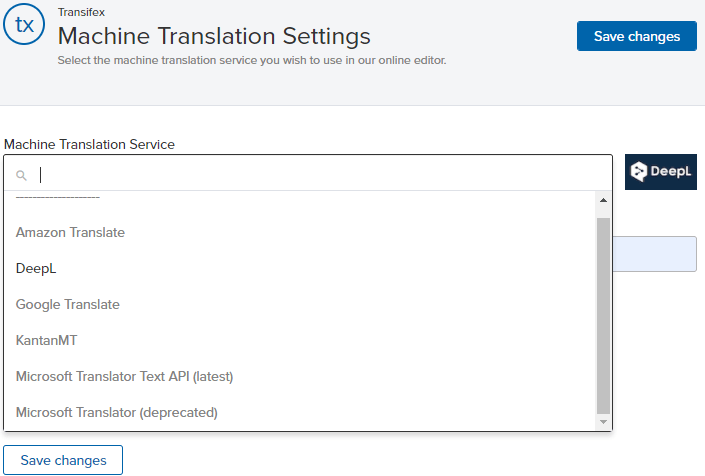The image size is (705, 476).
Task: Click the Machine Translation Service label
Action: 89,144
